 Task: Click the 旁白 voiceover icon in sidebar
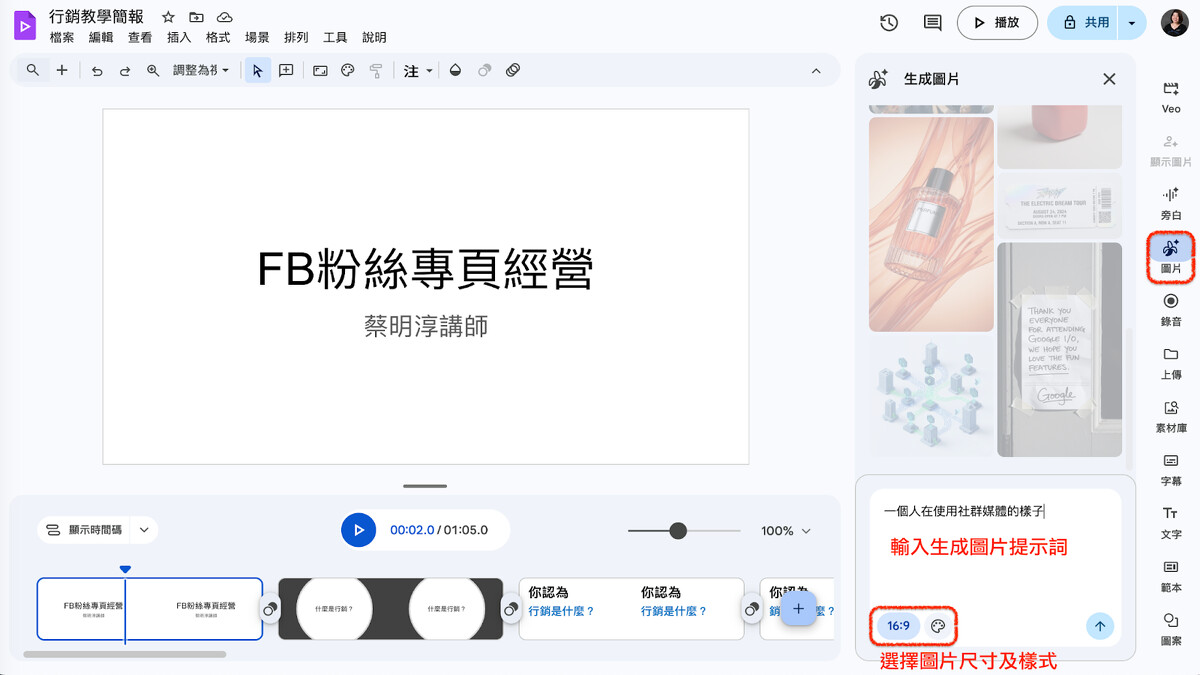tap(1170, 201)
